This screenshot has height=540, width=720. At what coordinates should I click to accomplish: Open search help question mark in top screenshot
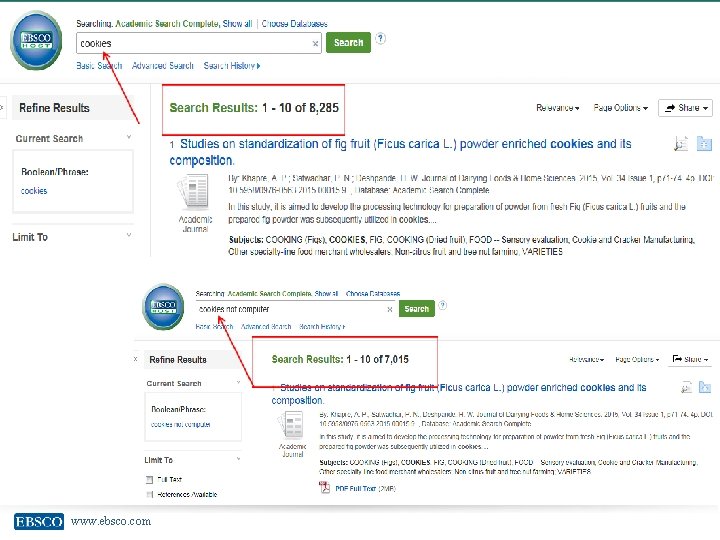click(380, 38)
